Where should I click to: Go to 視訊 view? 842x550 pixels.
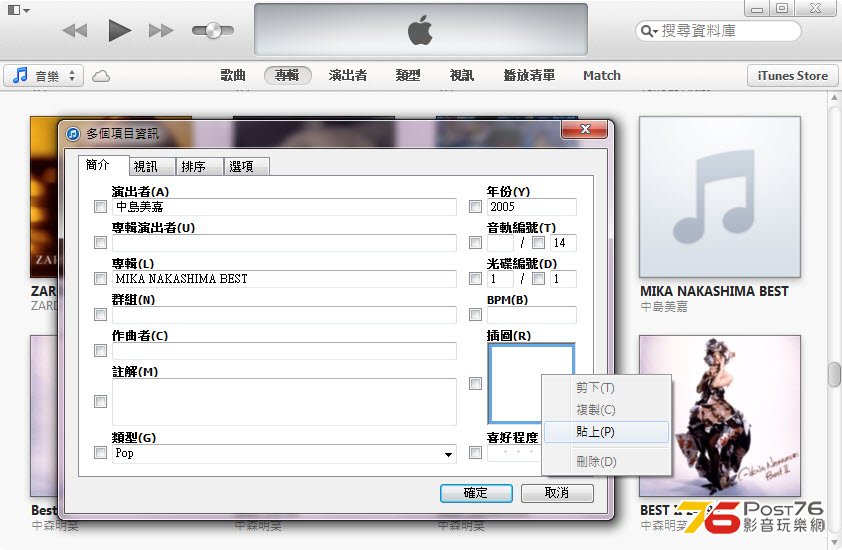[x=462, y=76]
